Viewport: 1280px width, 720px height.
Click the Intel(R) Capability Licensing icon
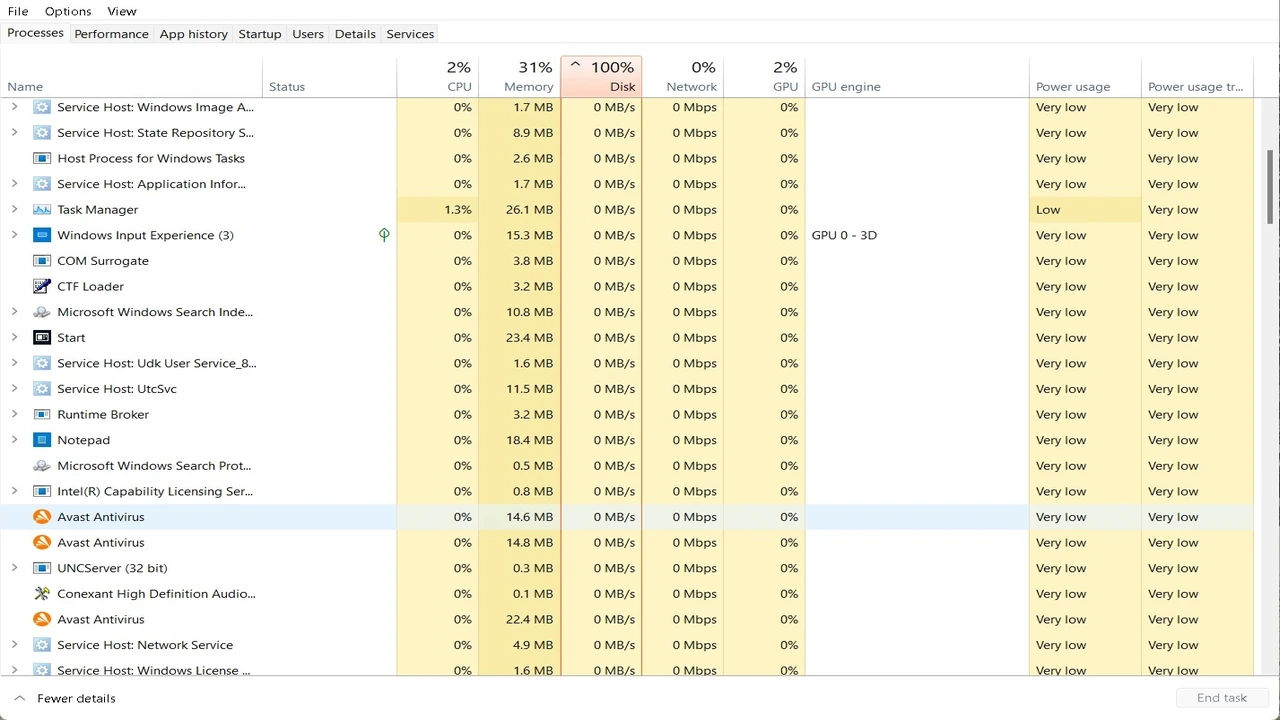[42, 491]
